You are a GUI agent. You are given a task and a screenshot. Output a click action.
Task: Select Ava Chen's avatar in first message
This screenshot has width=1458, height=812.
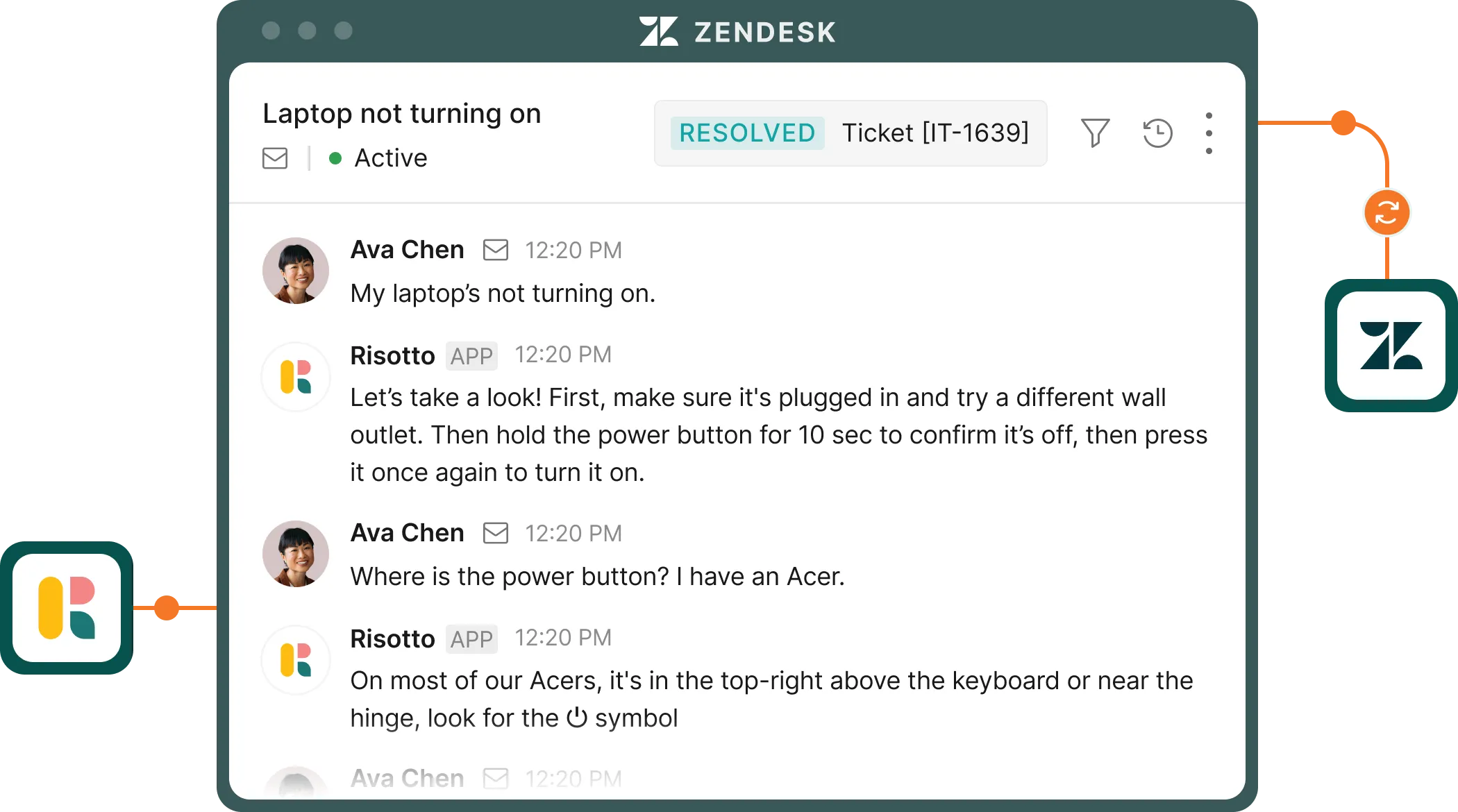click(296, 271)
